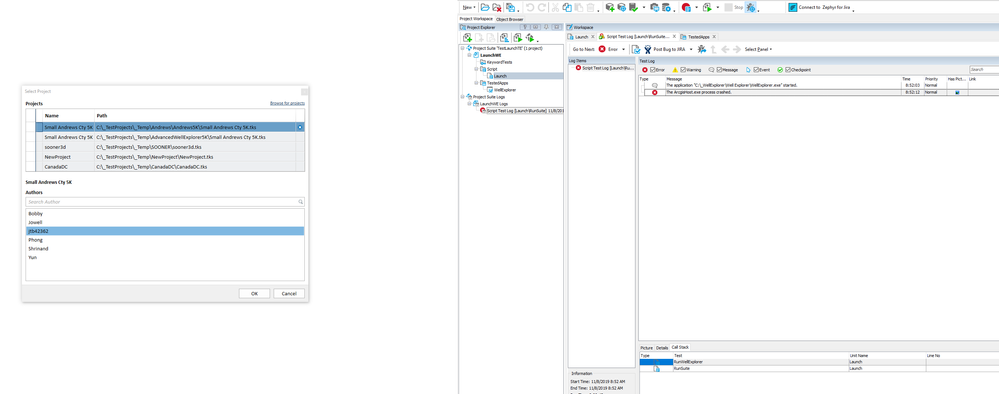Click the Run test play icon in main toolbar
This screenshot has height=394, width=999.
[707, 8]
